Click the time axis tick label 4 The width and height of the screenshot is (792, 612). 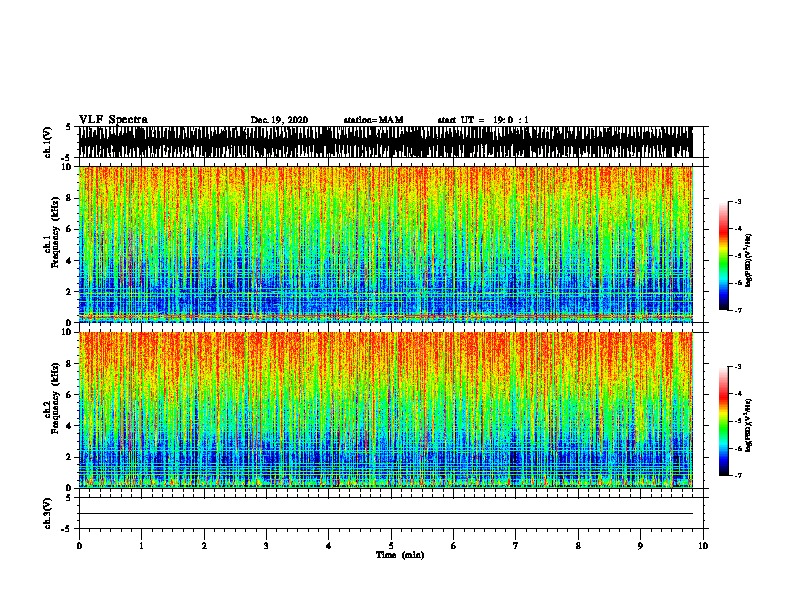point(329,546)
